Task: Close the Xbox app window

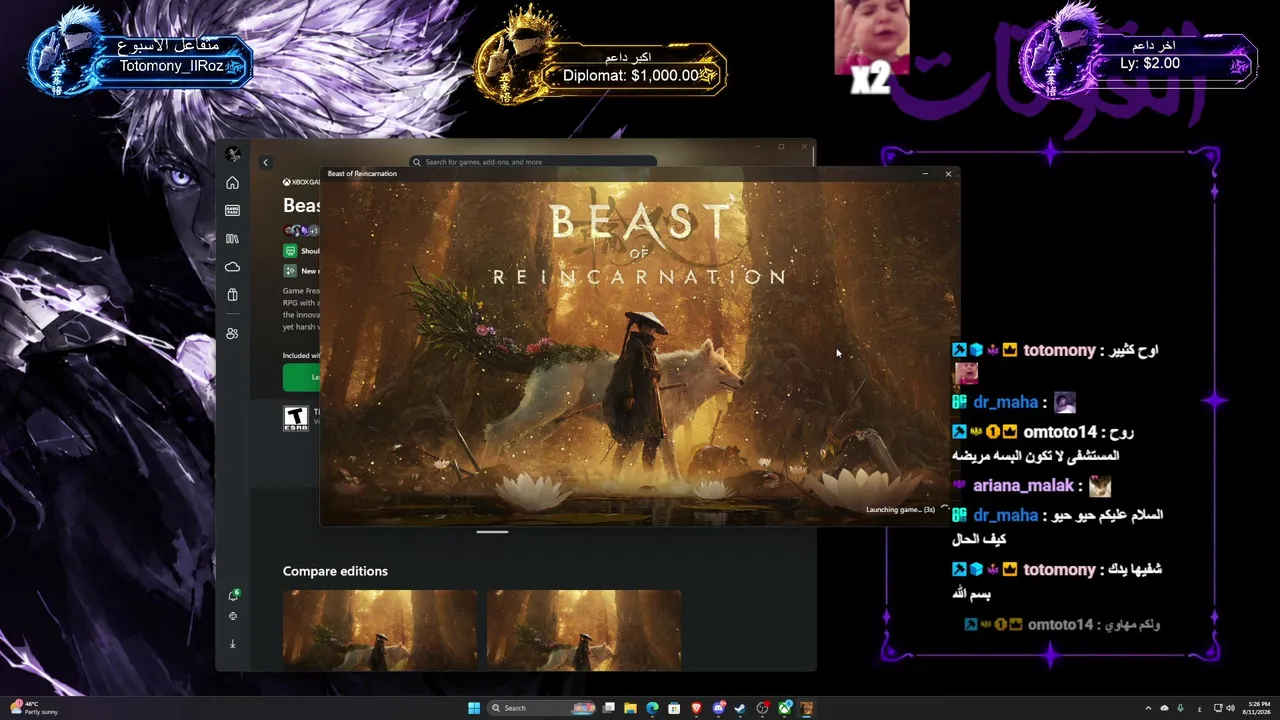Action: coord(804,147)
